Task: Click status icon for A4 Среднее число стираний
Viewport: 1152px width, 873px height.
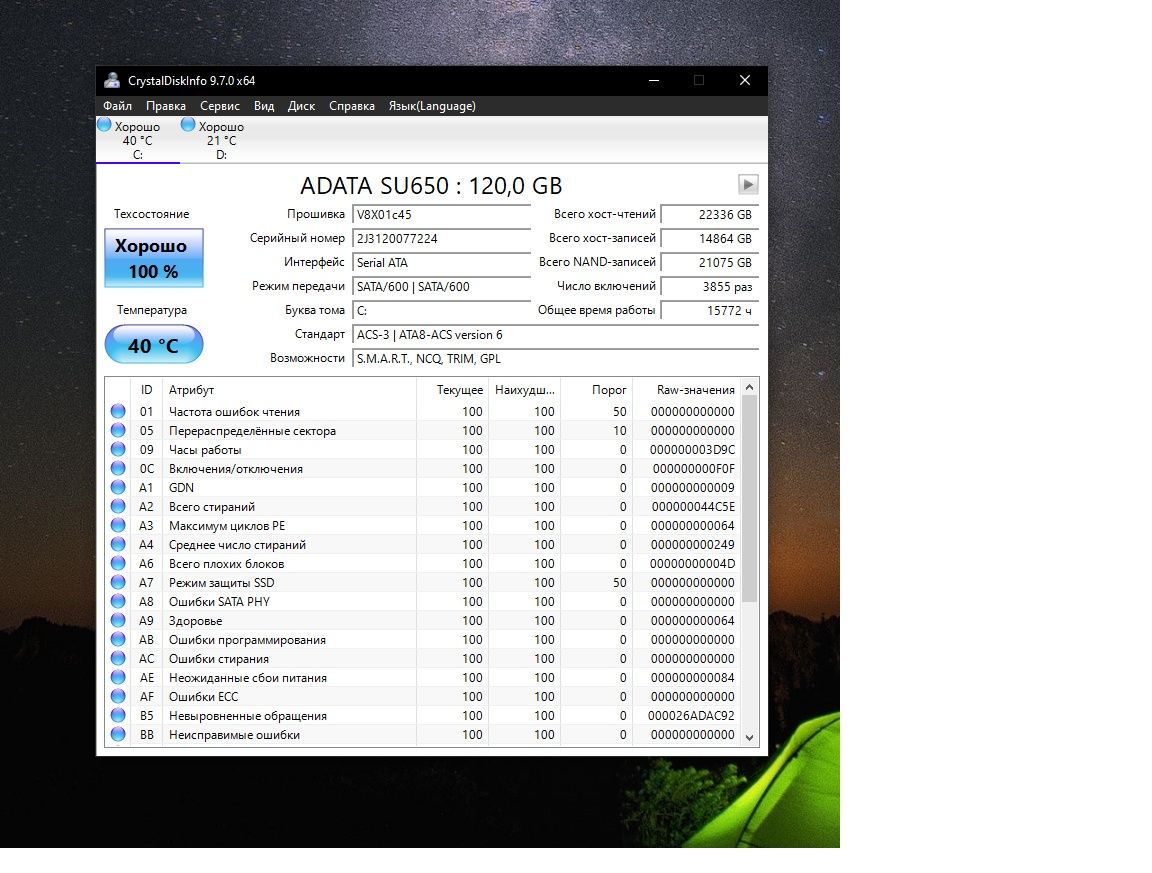Action: point(118,545)
